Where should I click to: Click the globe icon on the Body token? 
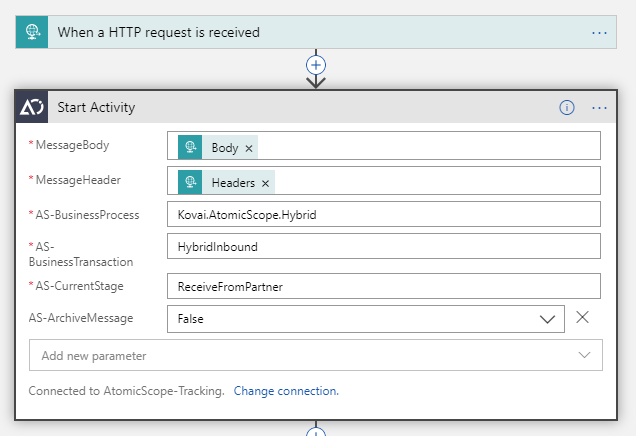tap(190, 147)
